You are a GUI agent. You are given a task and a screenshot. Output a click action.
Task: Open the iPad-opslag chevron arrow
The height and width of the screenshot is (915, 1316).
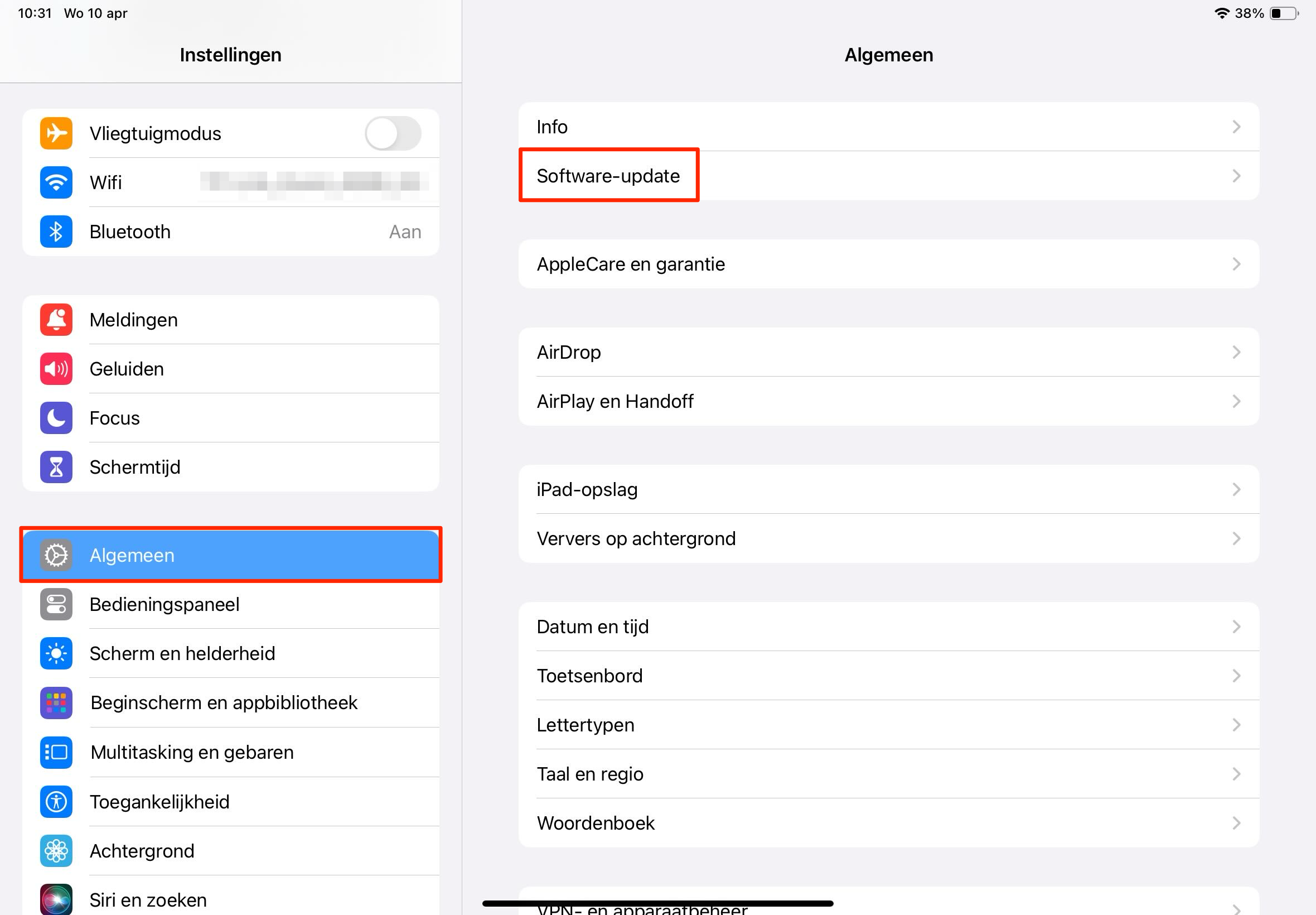click(x=1236, y=490)
